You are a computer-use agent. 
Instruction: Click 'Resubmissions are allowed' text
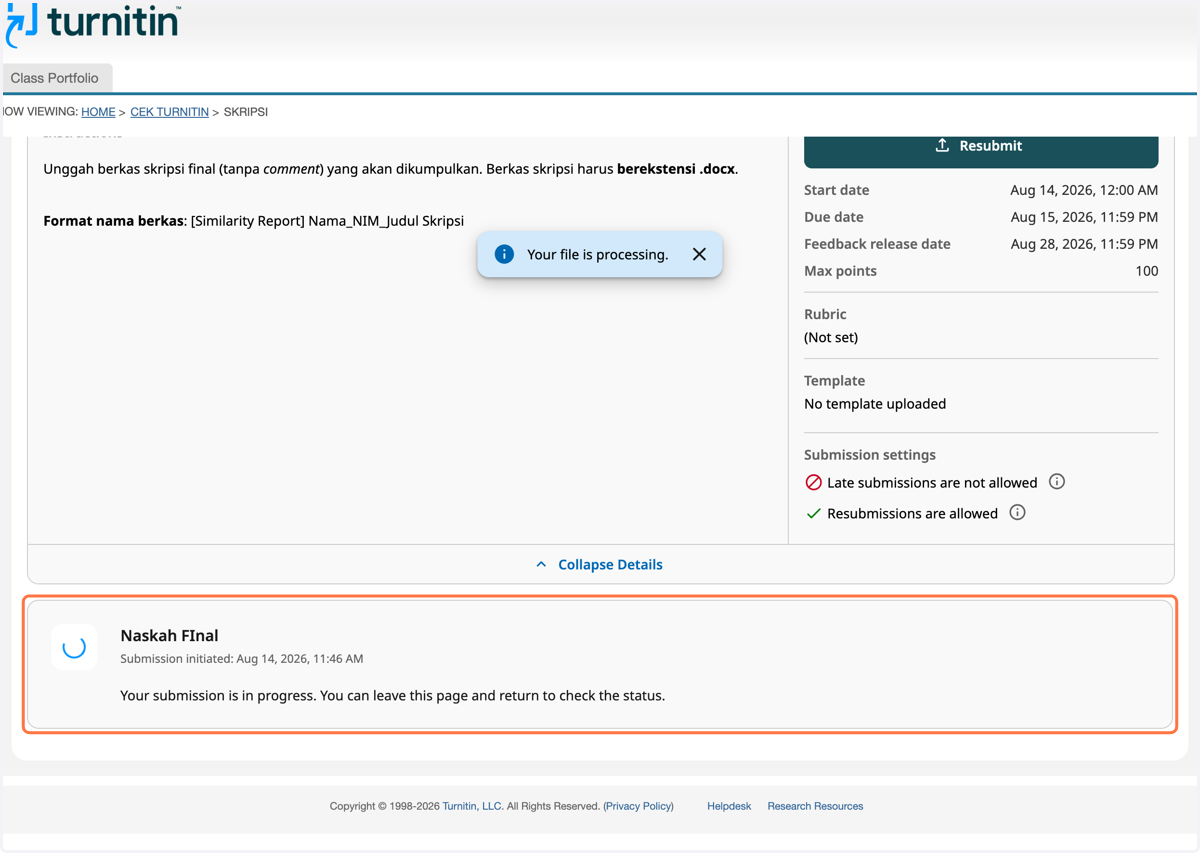pos(912,514)
